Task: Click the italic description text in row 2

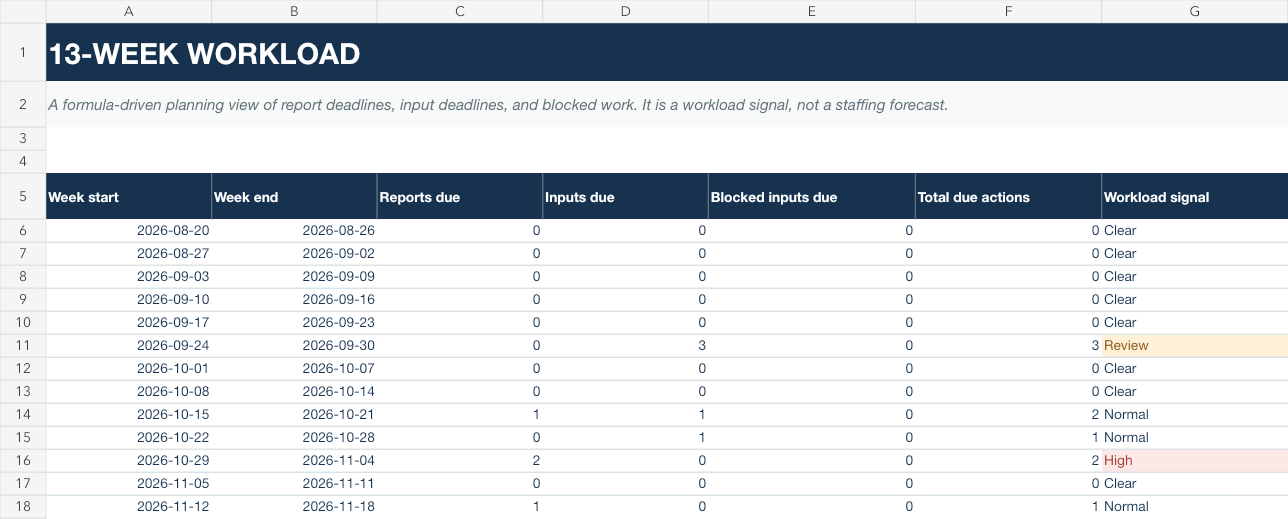Action: point(498,105)
